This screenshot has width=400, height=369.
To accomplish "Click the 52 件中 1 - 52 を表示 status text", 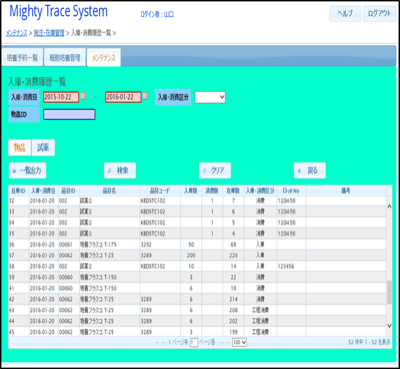I will click(x=369, y=342).
